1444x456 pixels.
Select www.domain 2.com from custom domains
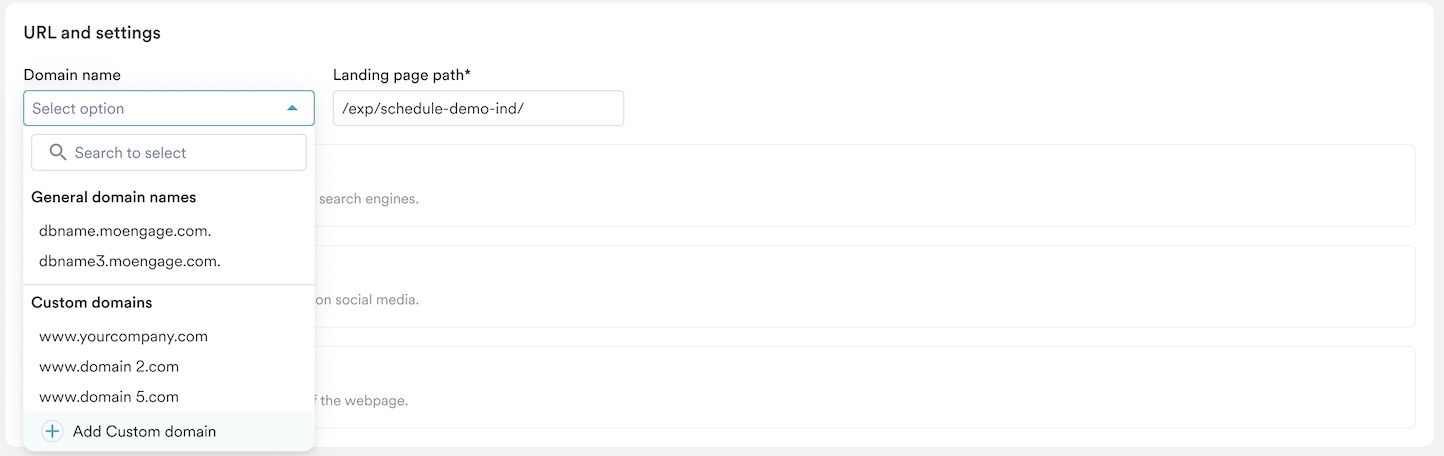(x=109, y=367)
